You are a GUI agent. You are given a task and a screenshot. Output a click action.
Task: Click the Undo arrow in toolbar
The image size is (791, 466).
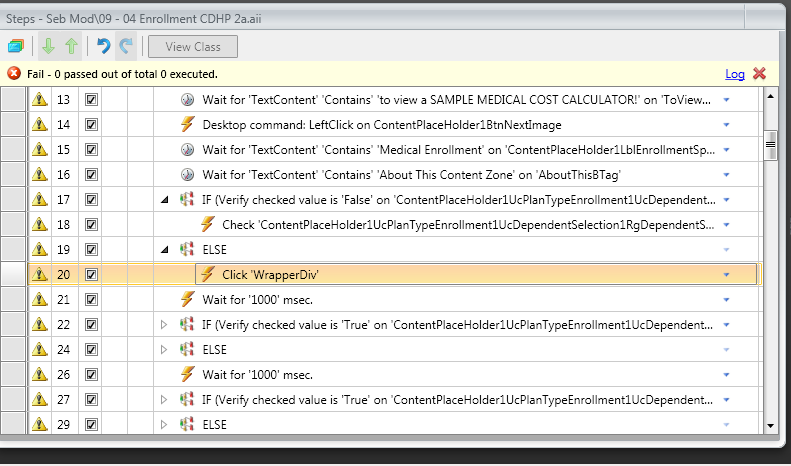(103, 46)
